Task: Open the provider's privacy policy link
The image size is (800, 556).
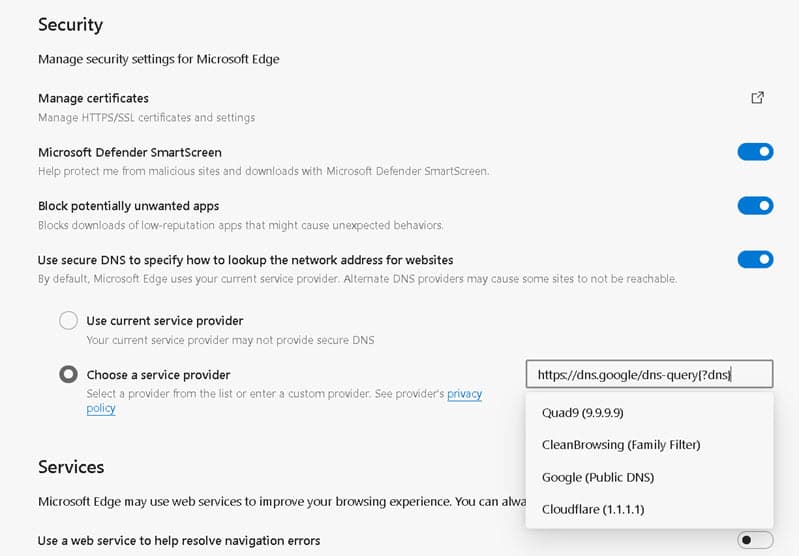Action: click(x=464, y=394)
